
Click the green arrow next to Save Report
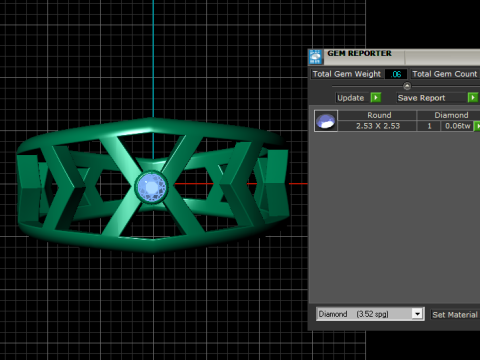coord(473,98)
